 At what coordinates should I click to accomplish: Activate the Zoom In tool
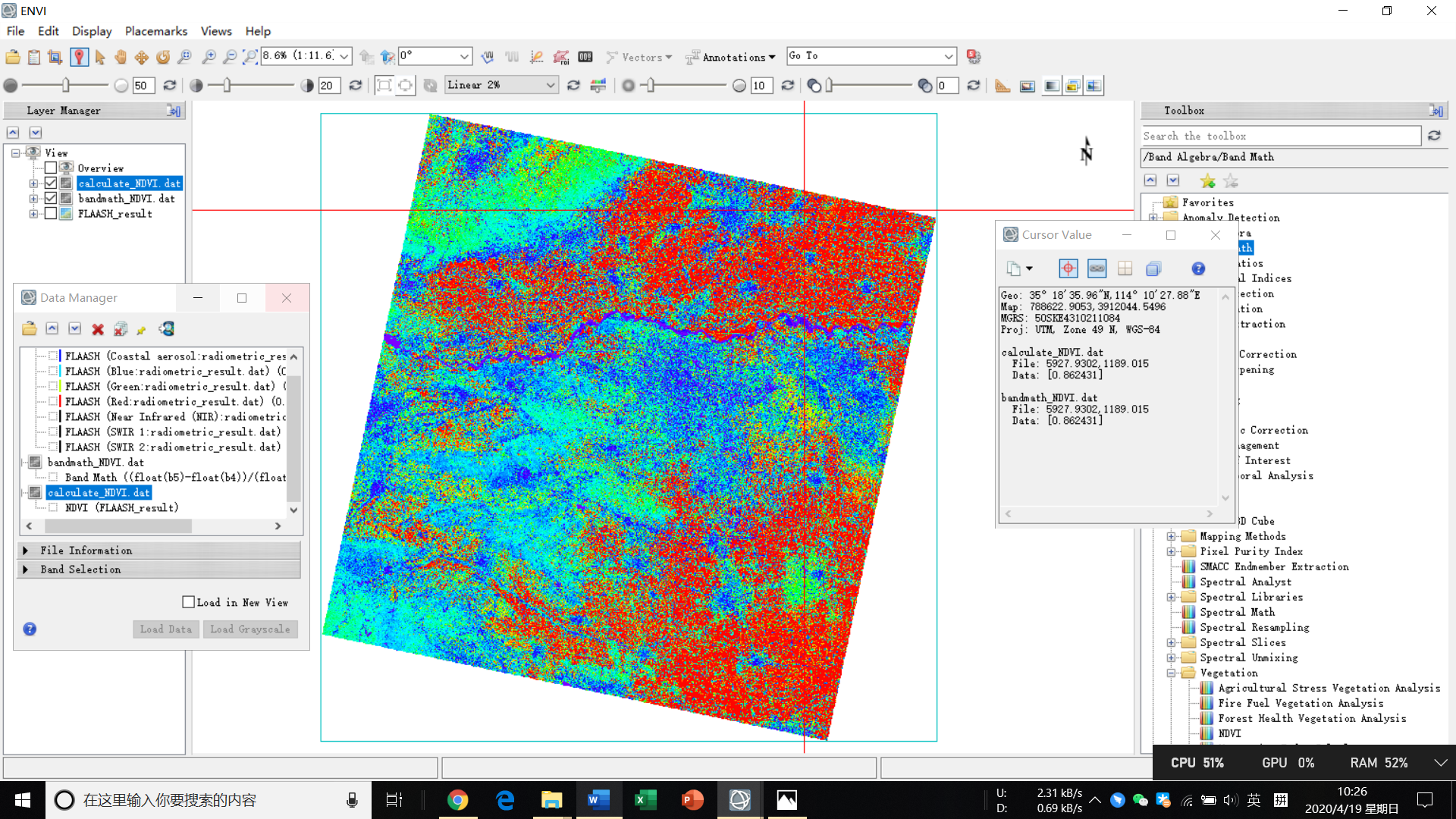point(209,57)
